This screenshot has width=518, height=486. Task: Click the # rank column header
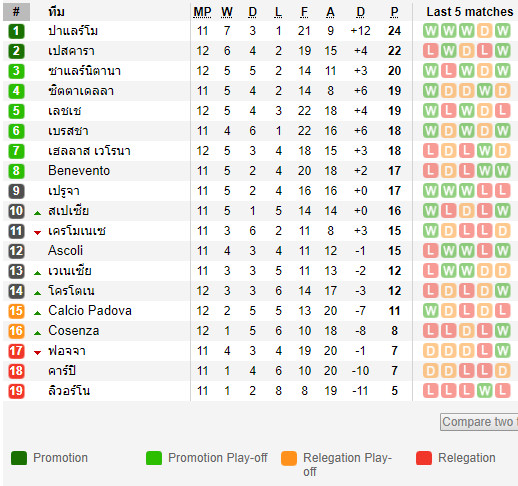pyautogui.click(x=16, y=12)
